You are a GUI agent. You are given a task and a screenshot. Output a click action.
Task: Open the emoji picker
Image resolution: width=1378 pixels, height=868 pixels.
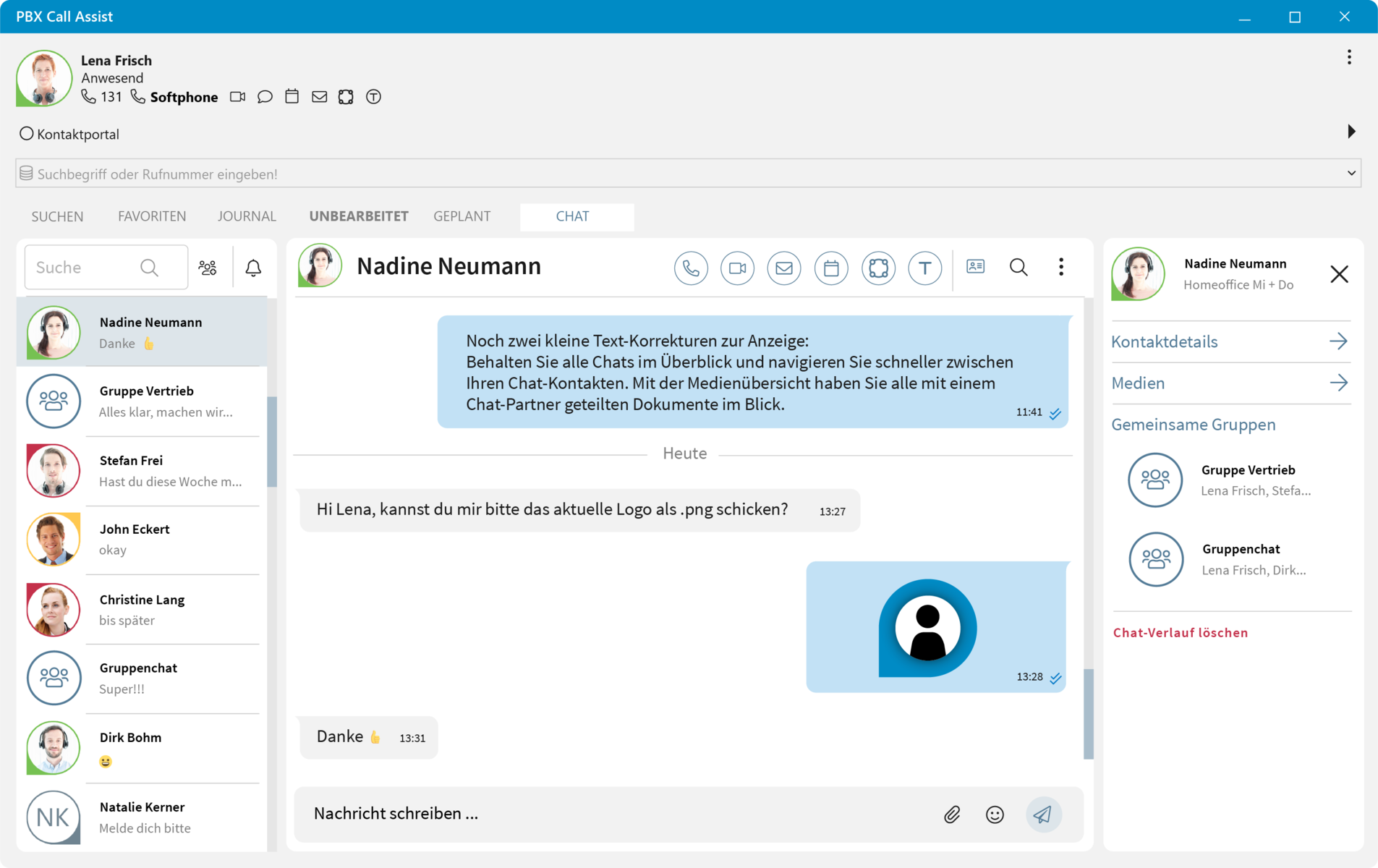point(995,814)
